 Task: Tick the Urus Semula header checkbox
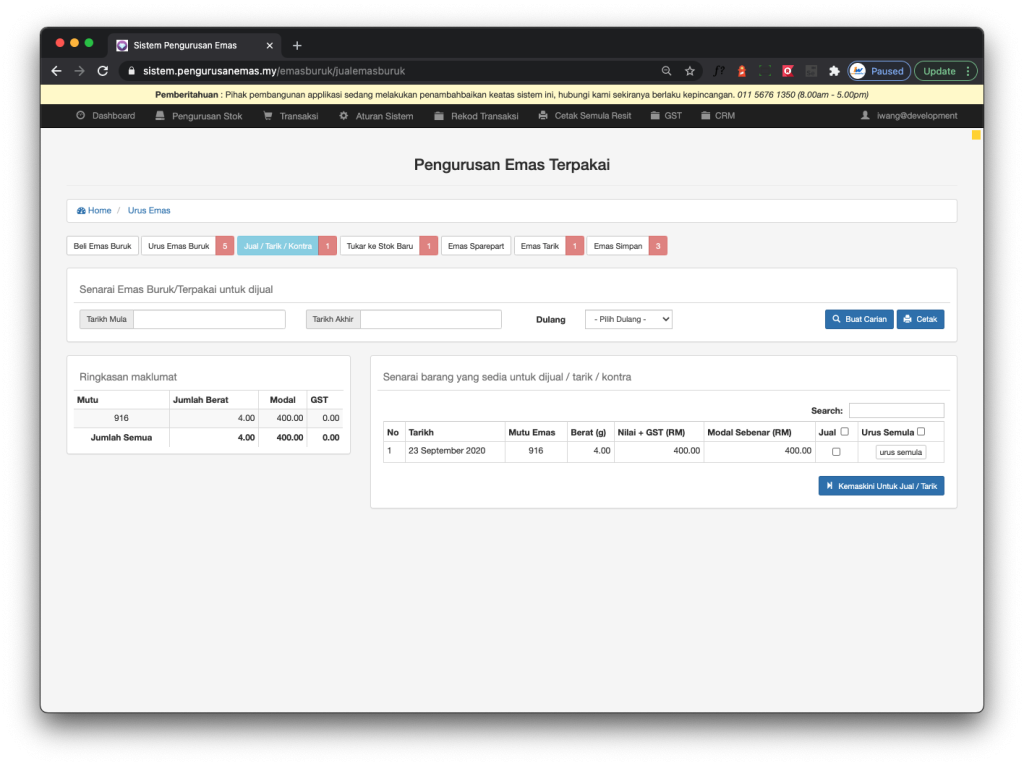(921, 432)
